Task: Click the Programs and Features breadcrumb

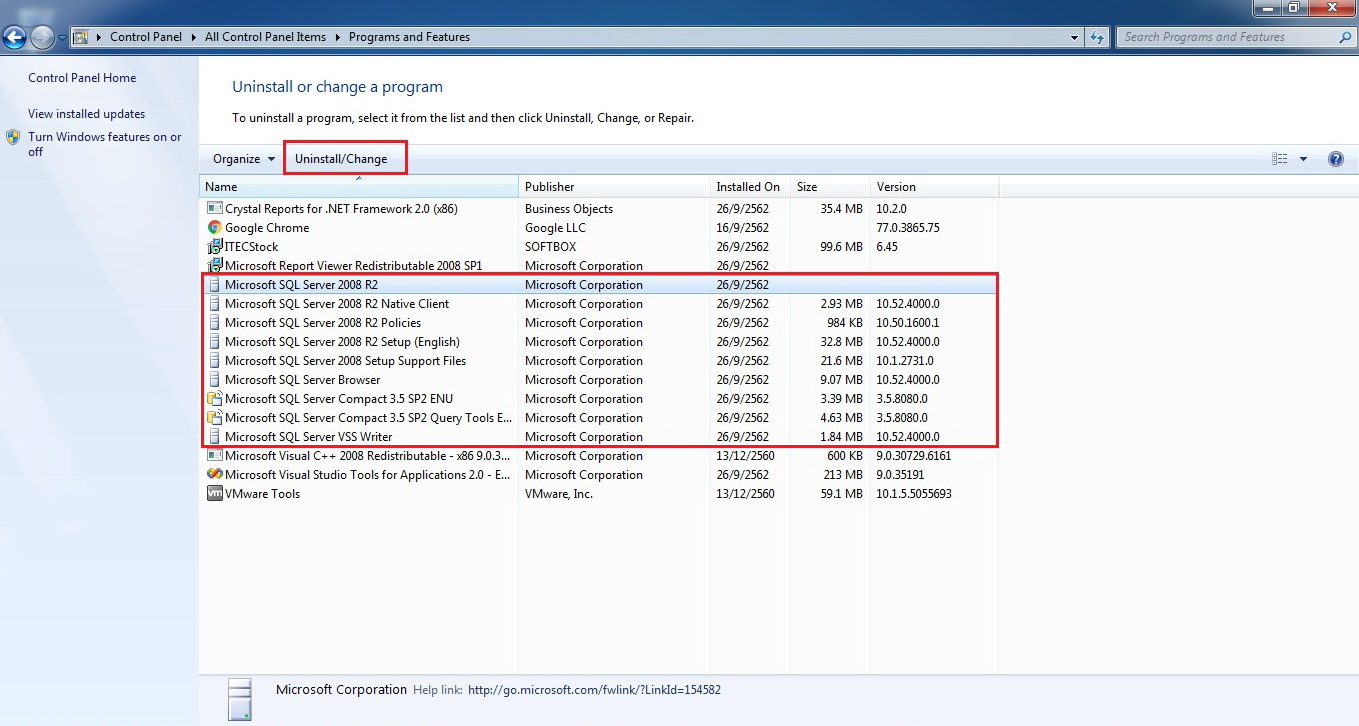Action: (x=409, y=37)
